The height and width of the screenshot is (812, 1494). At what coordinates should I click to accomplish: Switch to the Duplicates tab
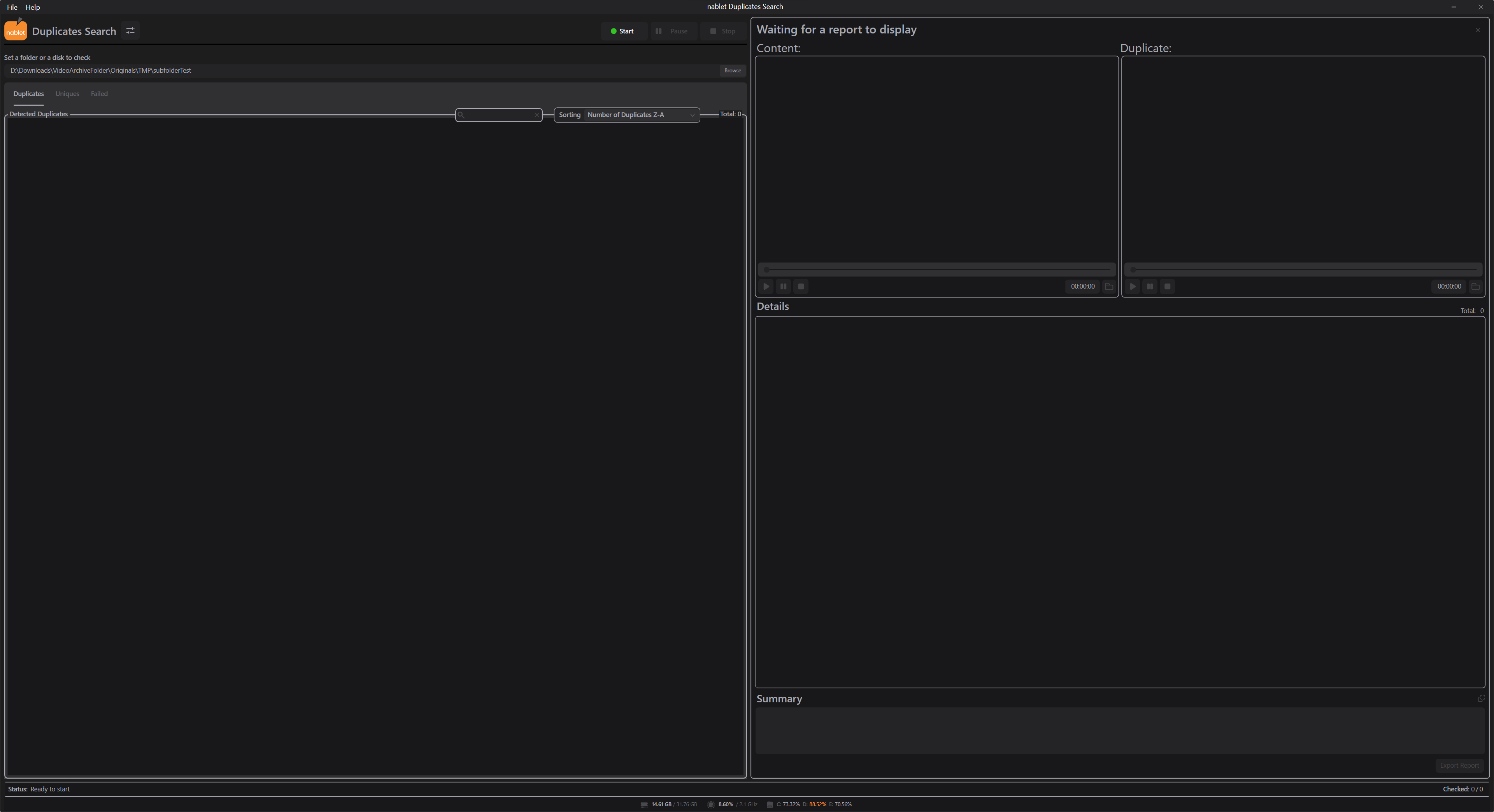(28, 94)
